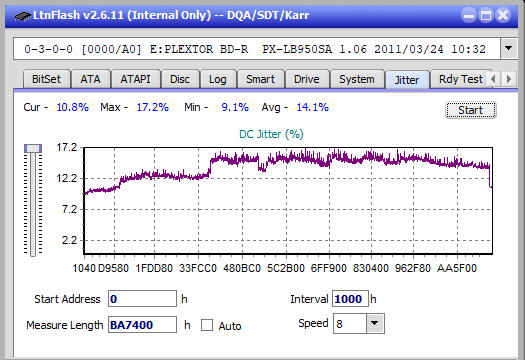Select the Drive tab
525x360 pixels.
pyautogui.click(x=307, y=79)
